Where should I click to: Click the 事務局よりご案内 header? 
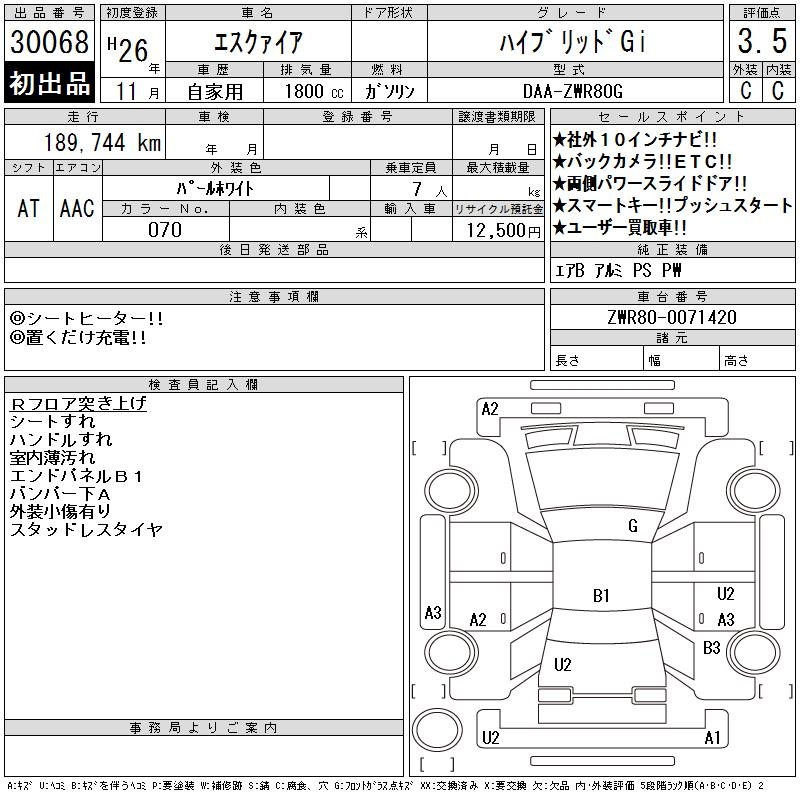[x=203, y=728]
